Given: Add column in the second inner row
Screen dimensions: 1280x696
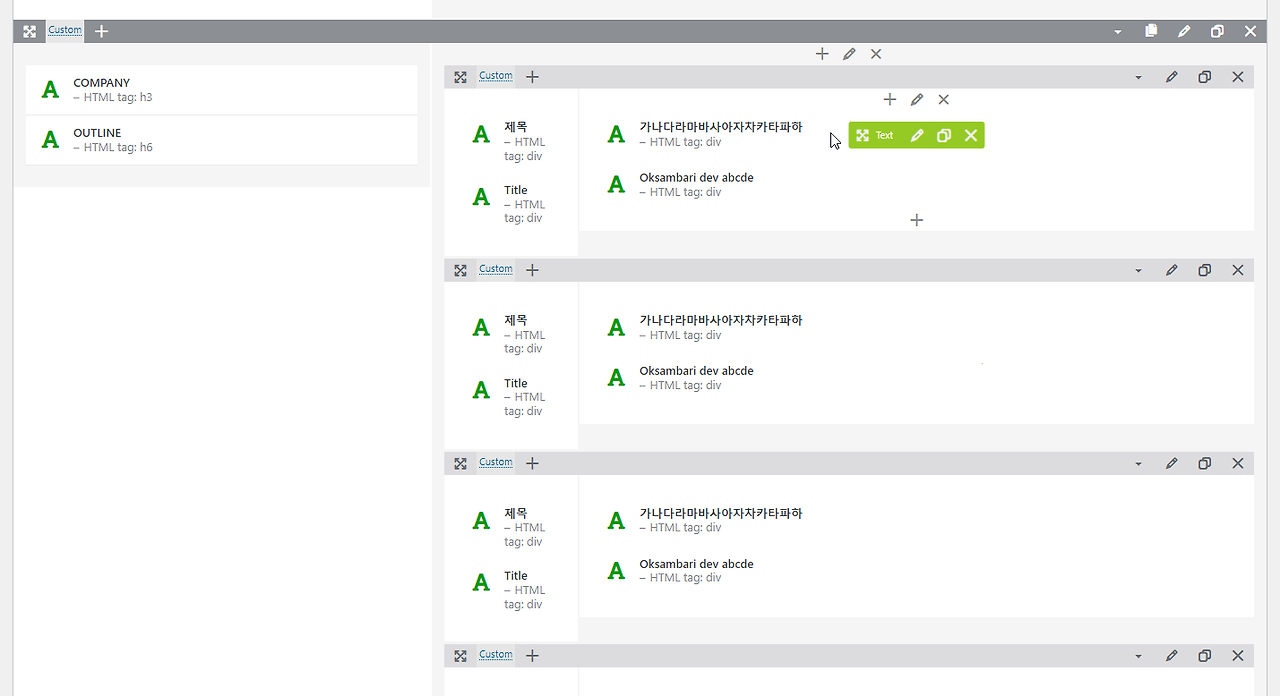Looking at the screenshot, I should pos(532,269).
